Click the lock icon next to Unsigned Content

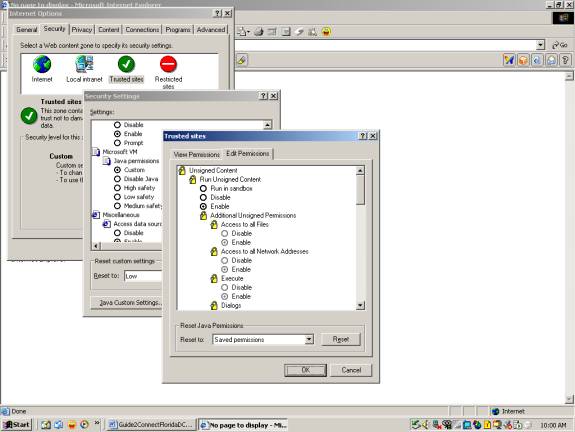[x=182, y=170]
